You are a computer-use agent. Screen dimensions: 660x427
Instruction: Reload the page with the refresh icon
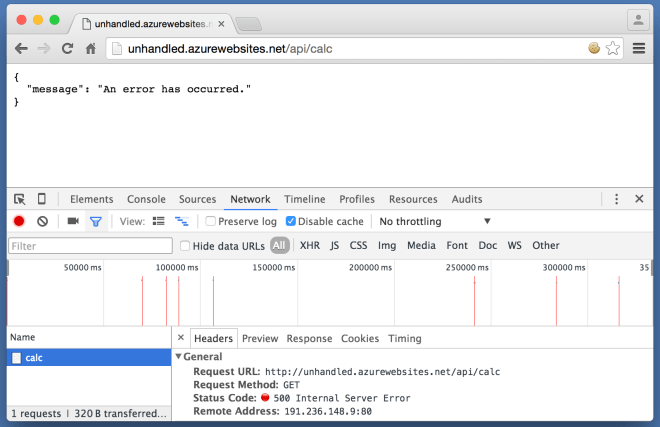(x=67, y=49)
